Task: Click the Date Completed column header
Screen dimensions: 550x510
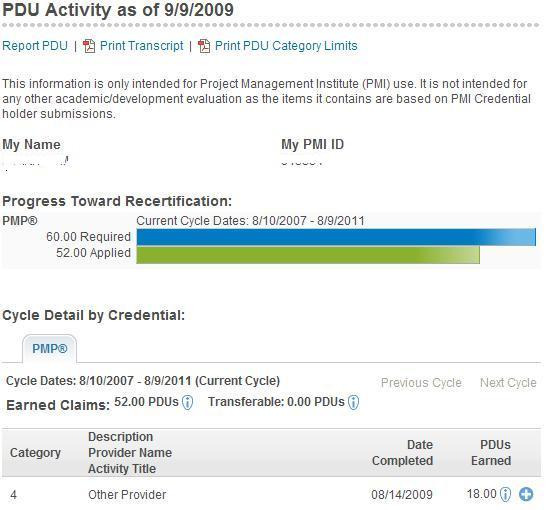Action: pyautogui.click(x=402, y=453)
